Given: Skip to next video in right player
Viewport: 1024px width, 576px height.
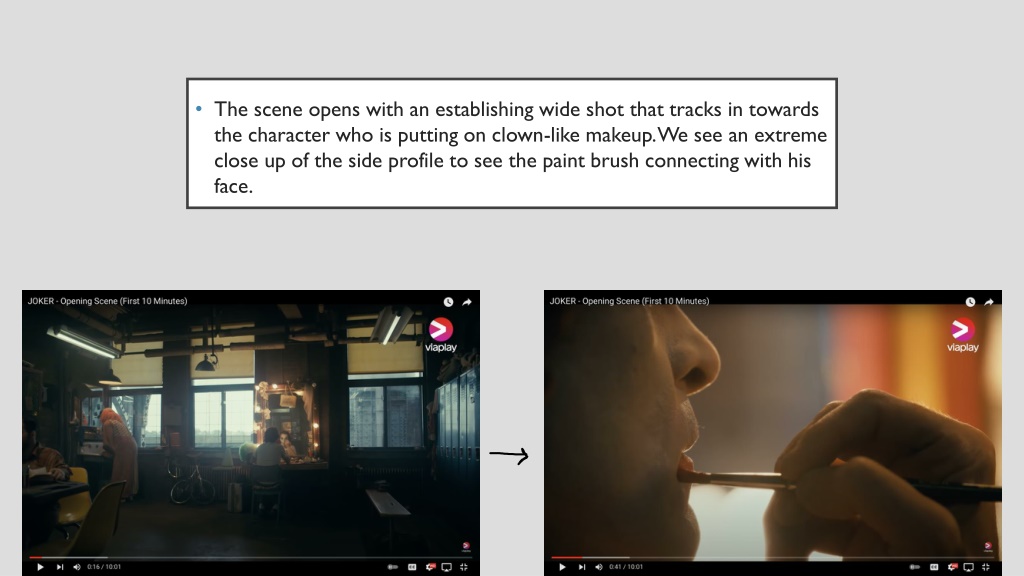Looking at the screenshot, I should tap(581, 567).
